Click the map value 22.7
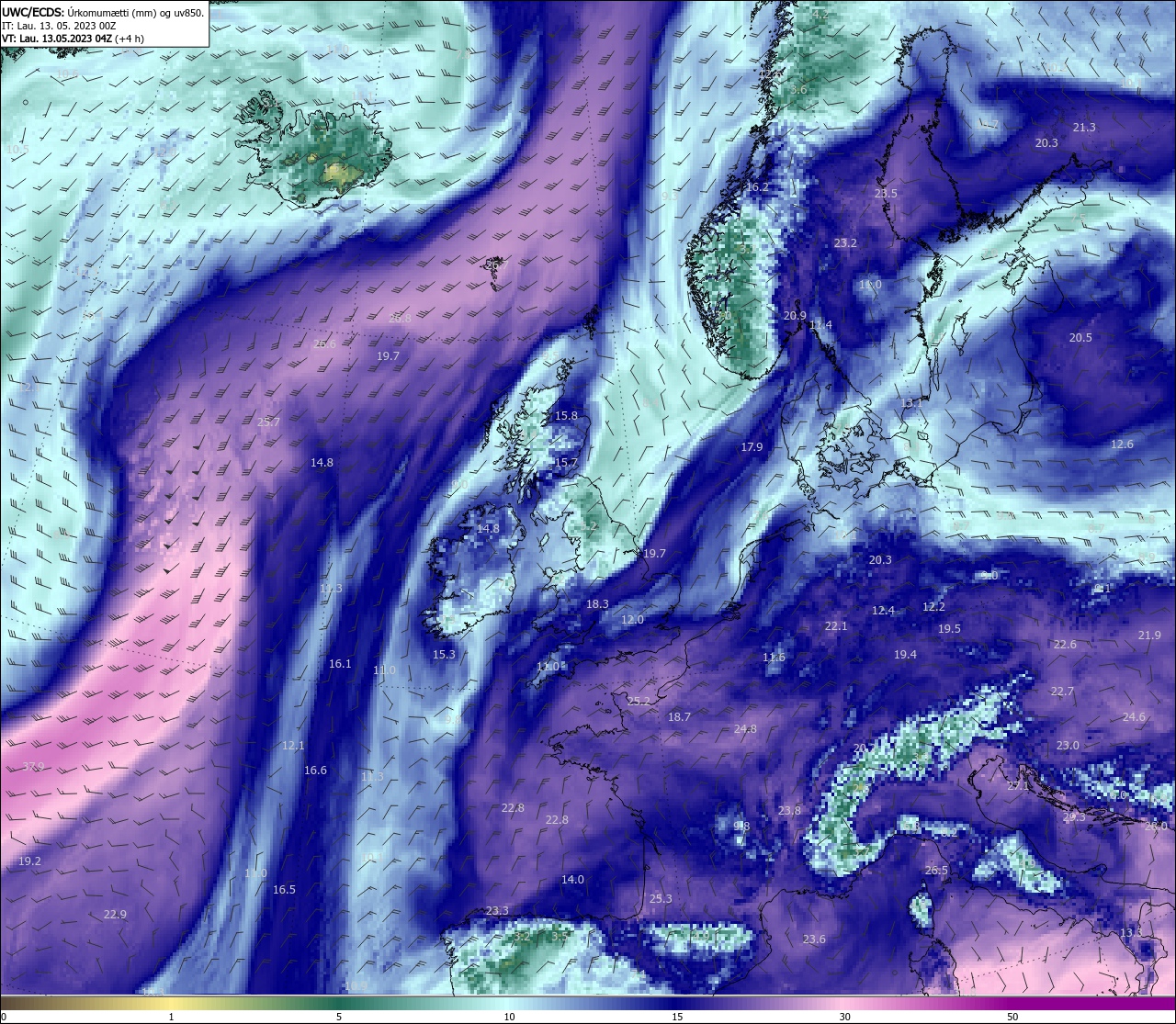This screenshot has height=1024, width=1176. tap(1062, 692)
